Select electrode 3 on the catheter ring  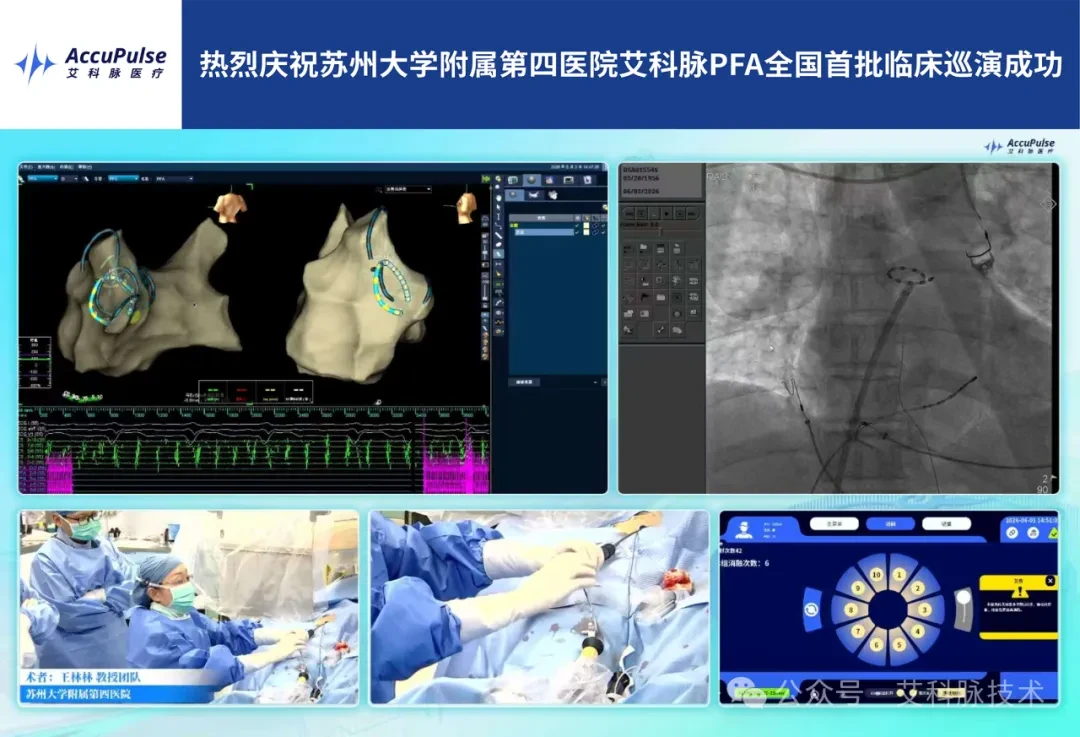click(x=924, y=610)
